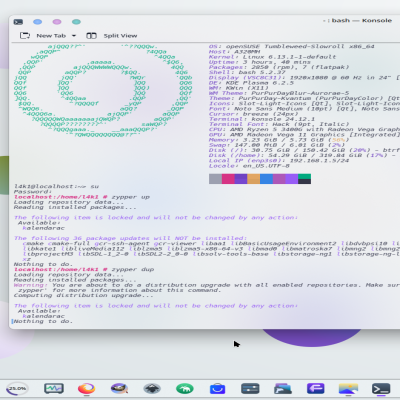This screenshot has height=400, width=400.
Task: Click the 'Terminal Font: Hack (9pt, Italic)' line
Action: [279, 124]
